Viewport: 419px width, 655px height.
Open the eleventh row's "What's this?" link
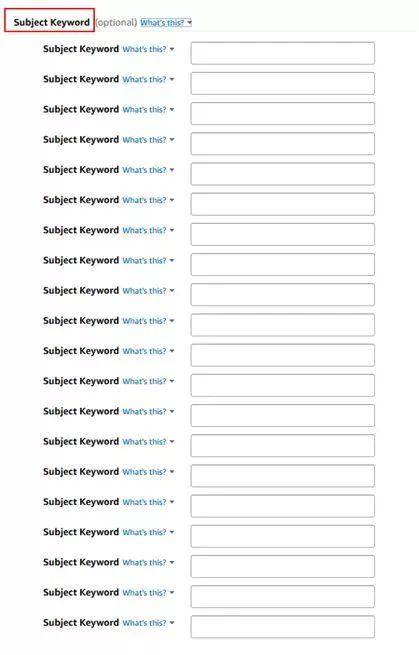[144, 351]
